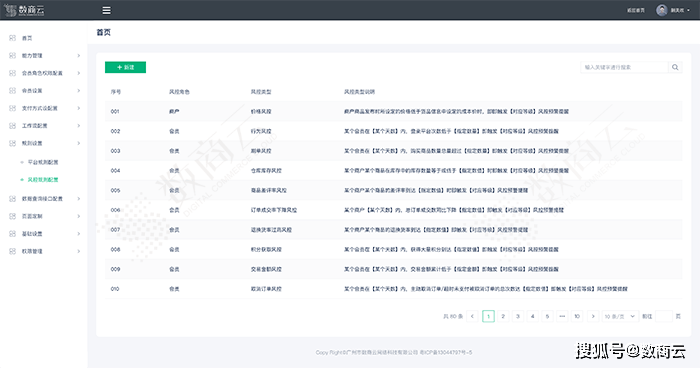Select 风控规则配置 submenu item
This screenshot has height=368, width=700.
coord(43,180)
